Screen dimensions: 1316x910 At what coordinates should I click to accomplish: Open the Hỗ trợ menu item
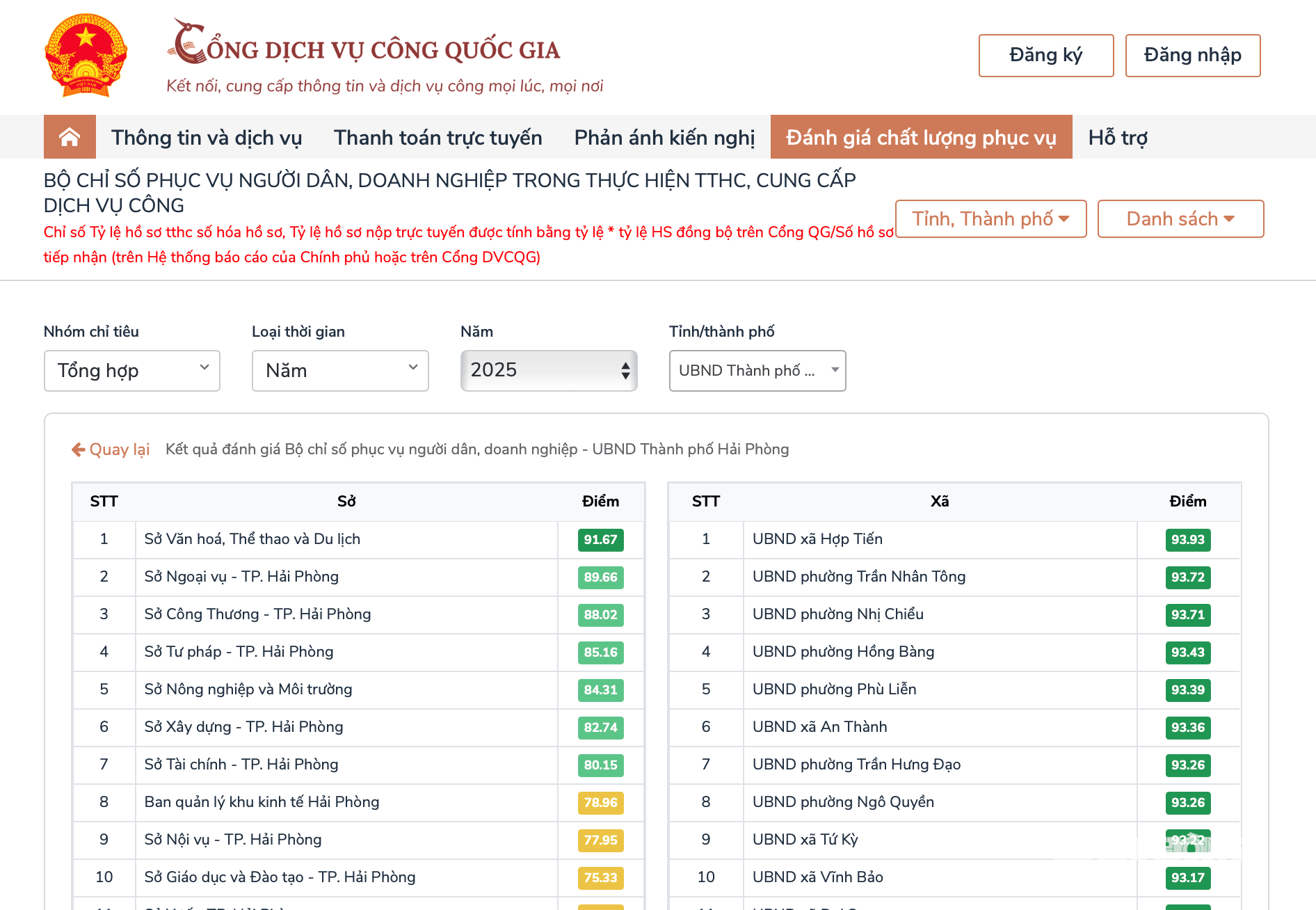coord(1118,137)
